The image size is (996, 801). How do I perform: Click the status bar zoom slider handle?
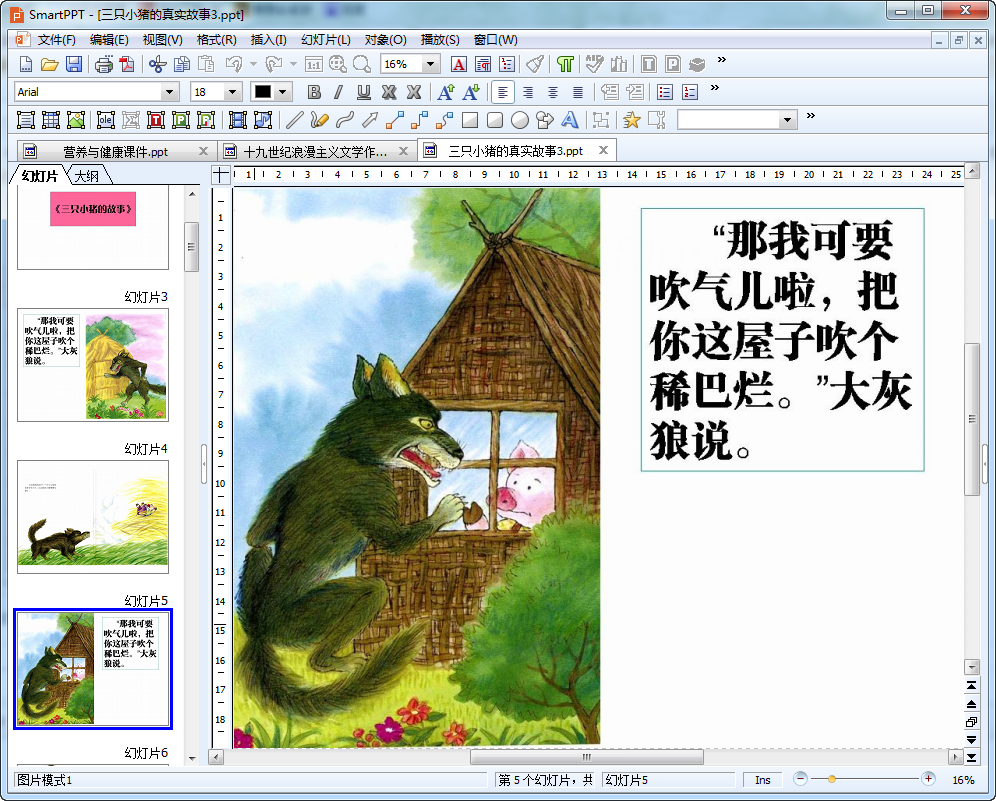tap(831, 779)
